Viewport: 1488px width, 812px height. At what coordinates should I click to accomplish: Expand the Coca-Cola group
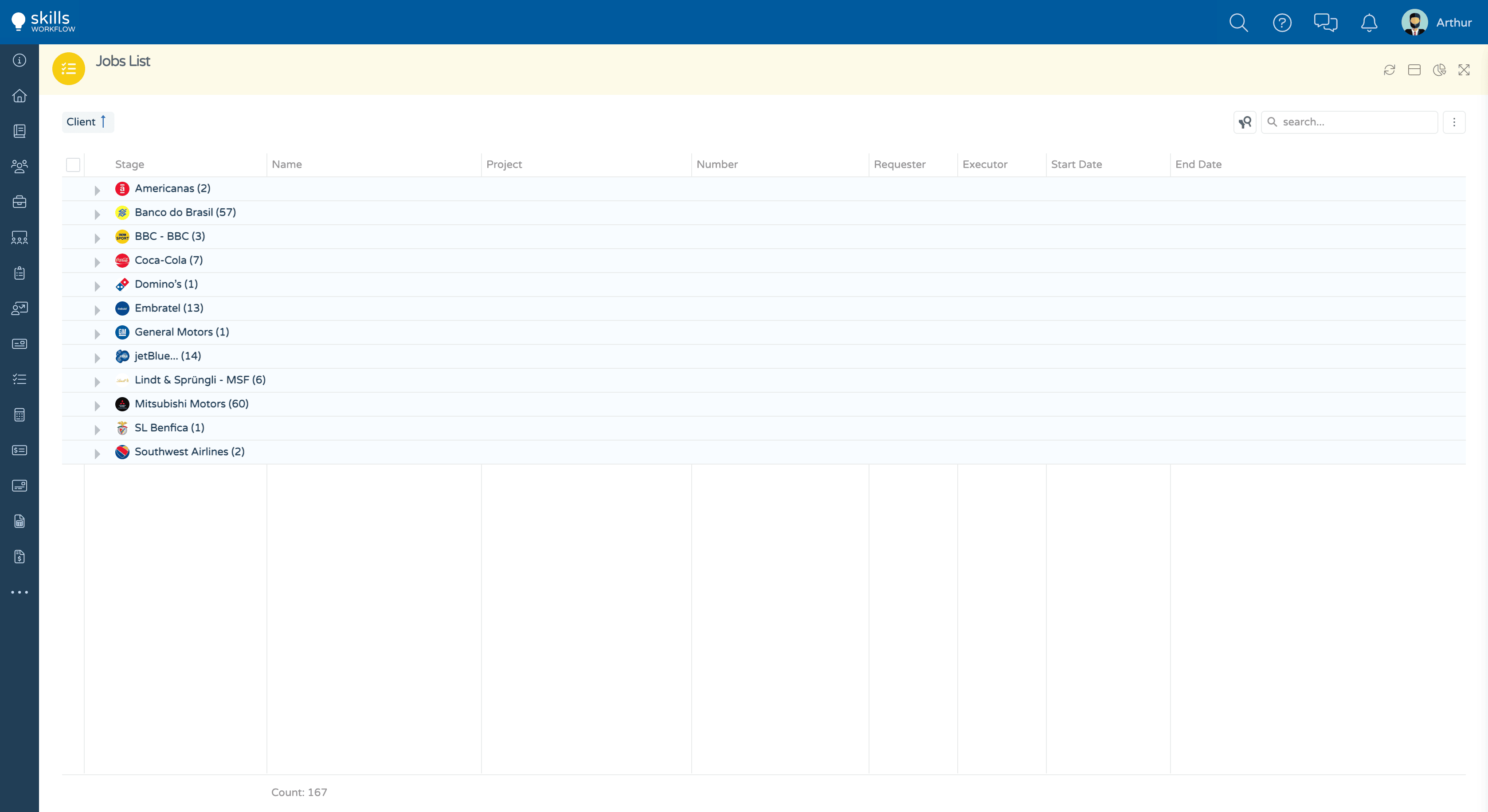pos(97,262)
